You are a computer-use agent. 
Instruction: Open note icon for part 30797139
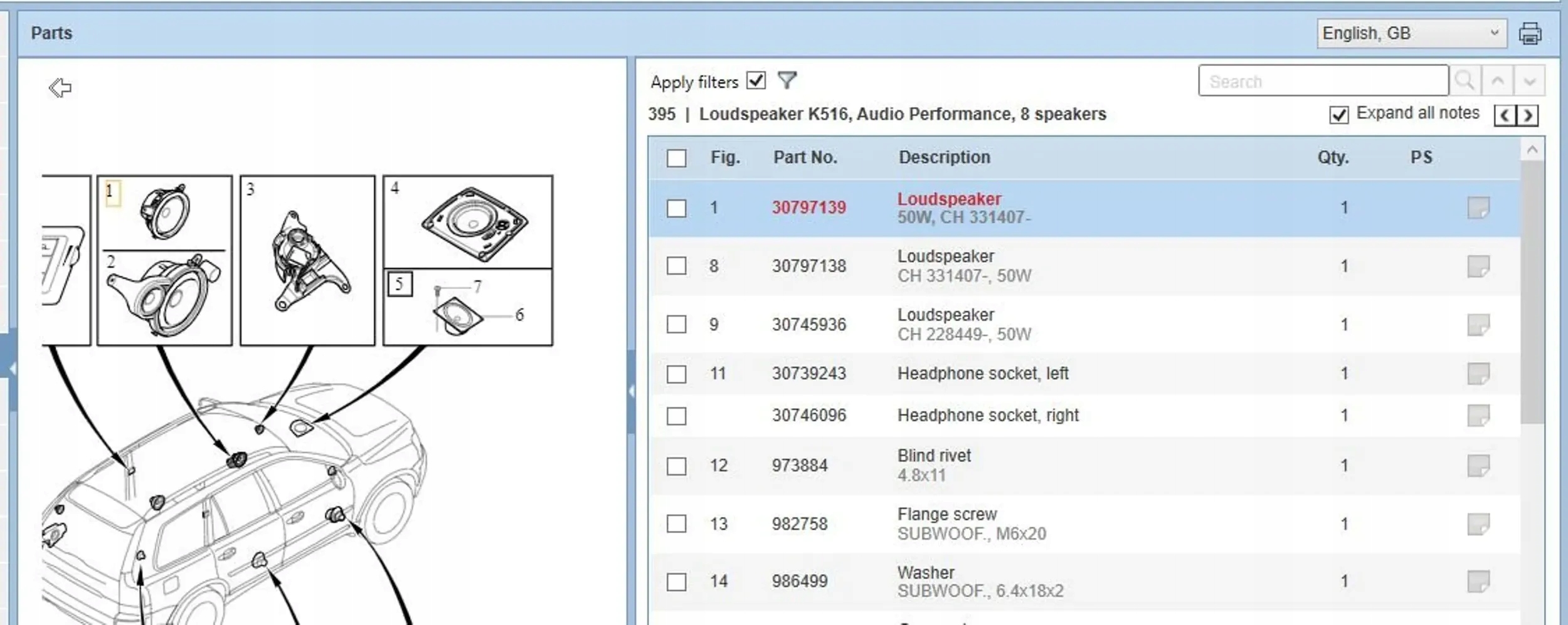(x=1478, y=207)
